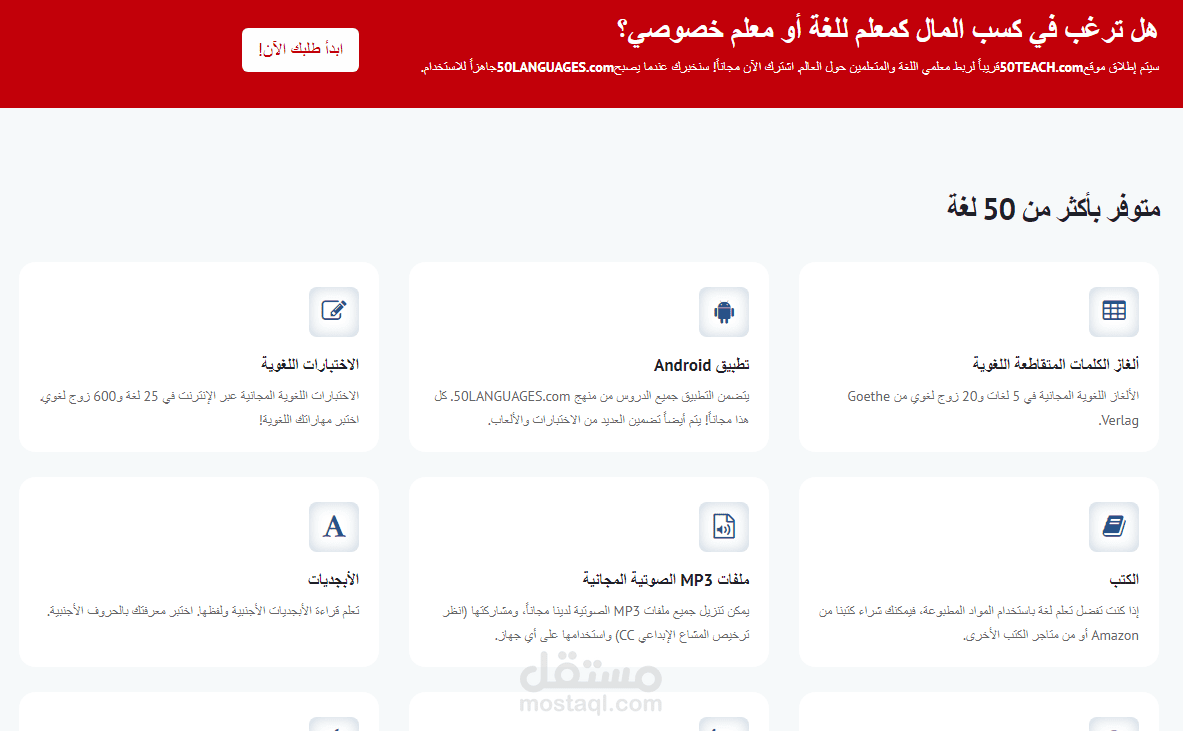Screen dimensions: 1183x731
Task: Click the 50TEACH.com text in banner
Action: click(x=1041, y=67)
